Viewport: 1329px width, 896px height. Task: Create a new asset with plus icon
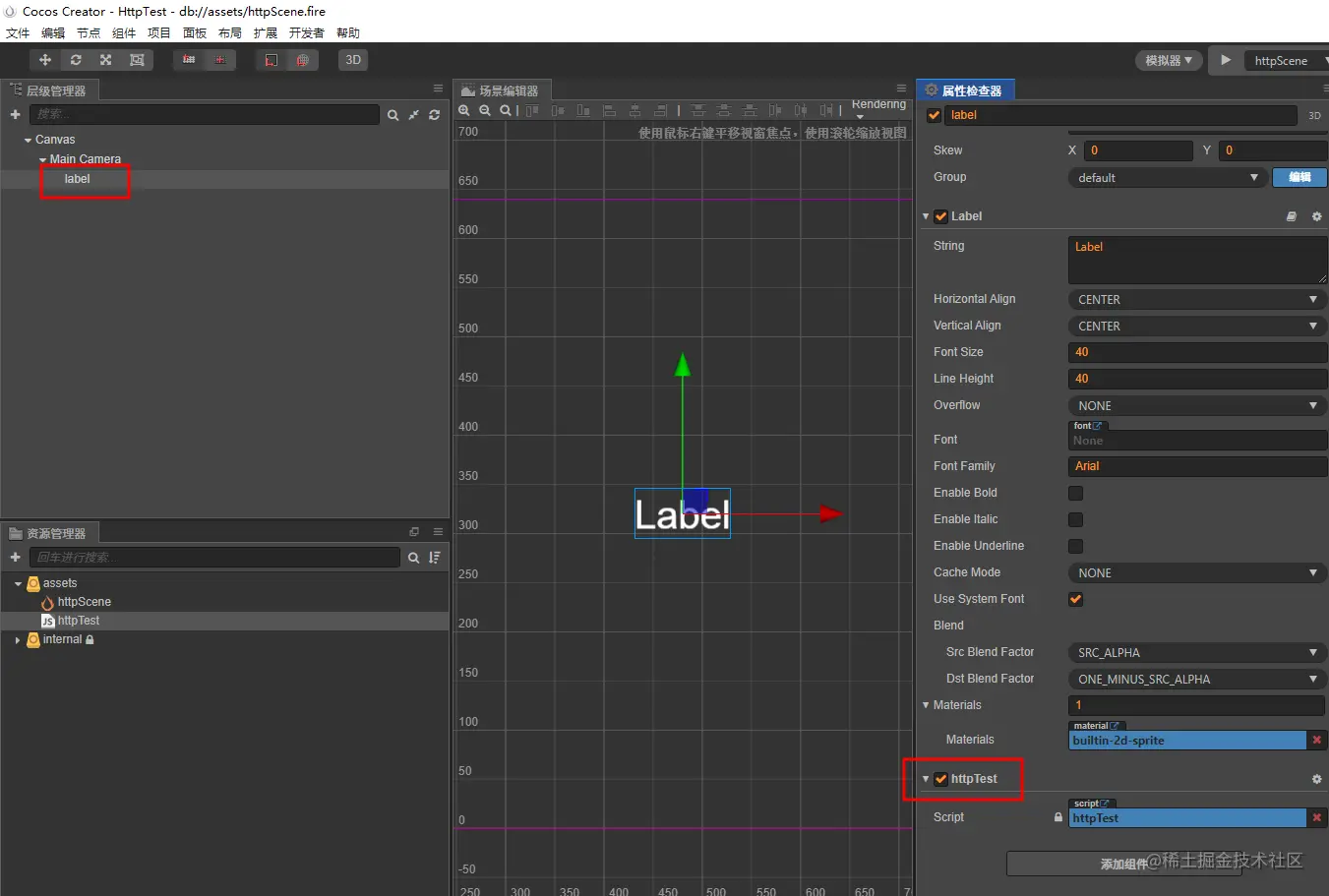click(15, 558)
